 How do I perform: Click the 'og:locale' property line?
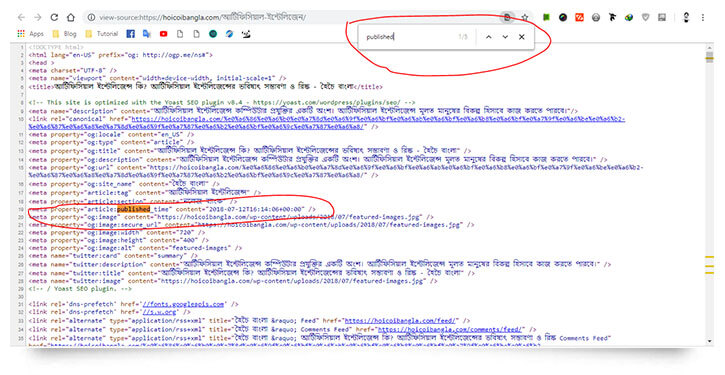pyautogui.click(x=111, y=134)
